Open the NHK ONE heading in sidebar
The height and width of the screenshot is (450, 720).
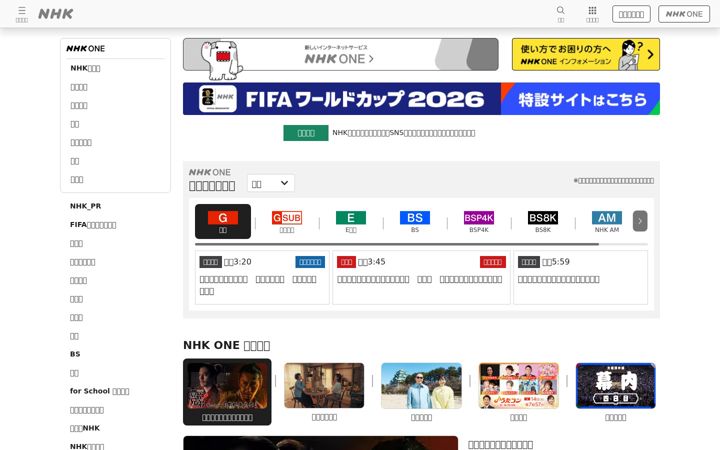tap(85, 49)
